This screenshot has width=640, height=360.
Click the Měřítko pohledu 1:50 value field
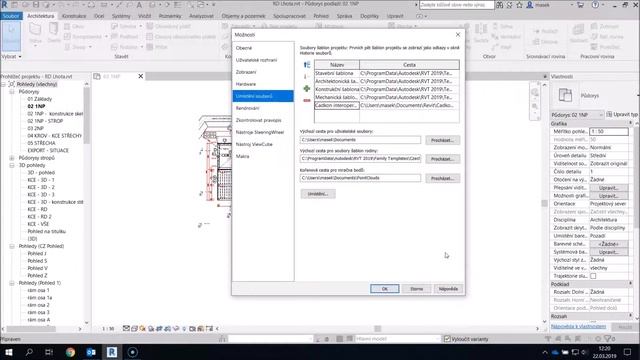click(609, 131)
